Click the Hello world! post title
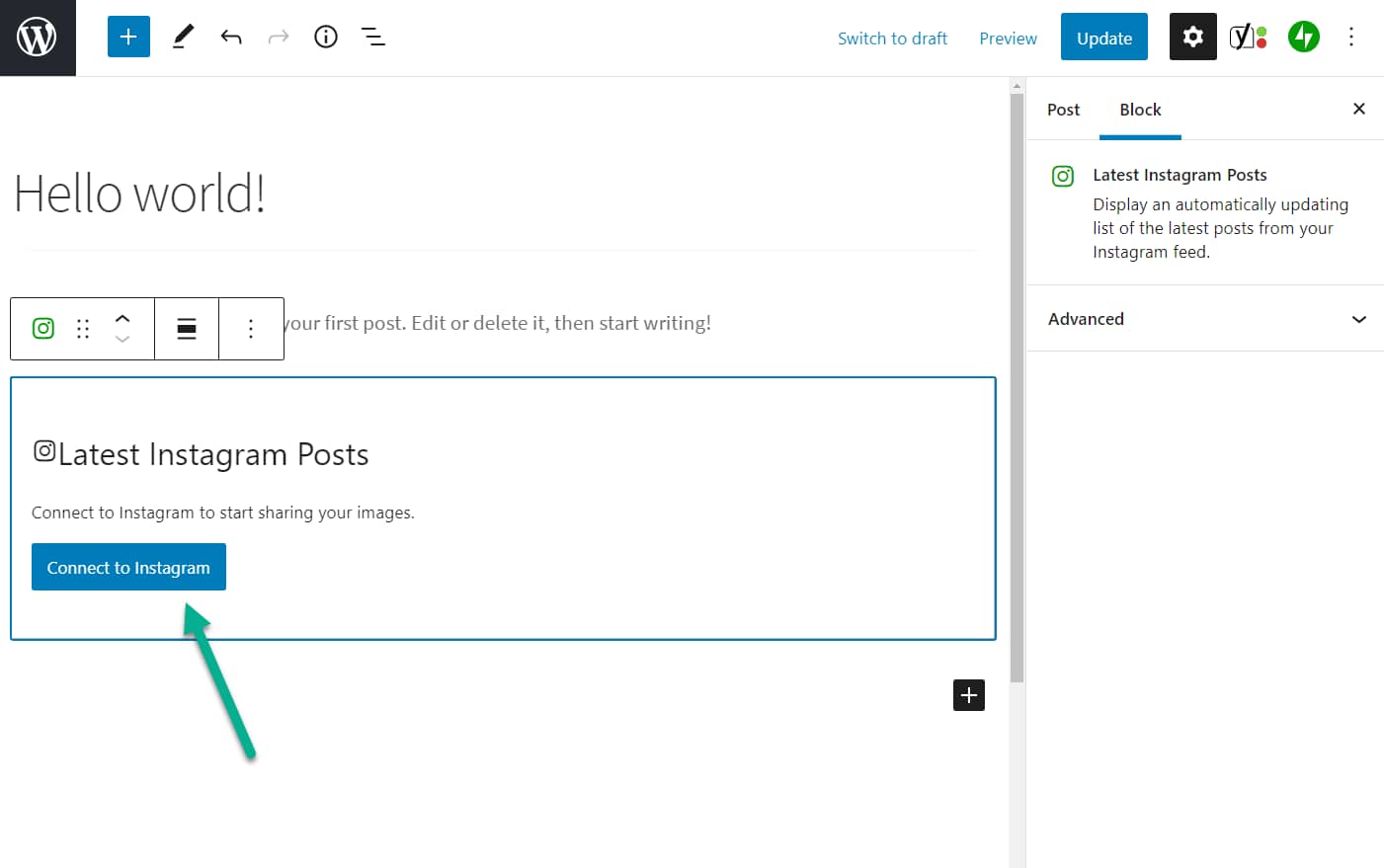 [140, 194]
